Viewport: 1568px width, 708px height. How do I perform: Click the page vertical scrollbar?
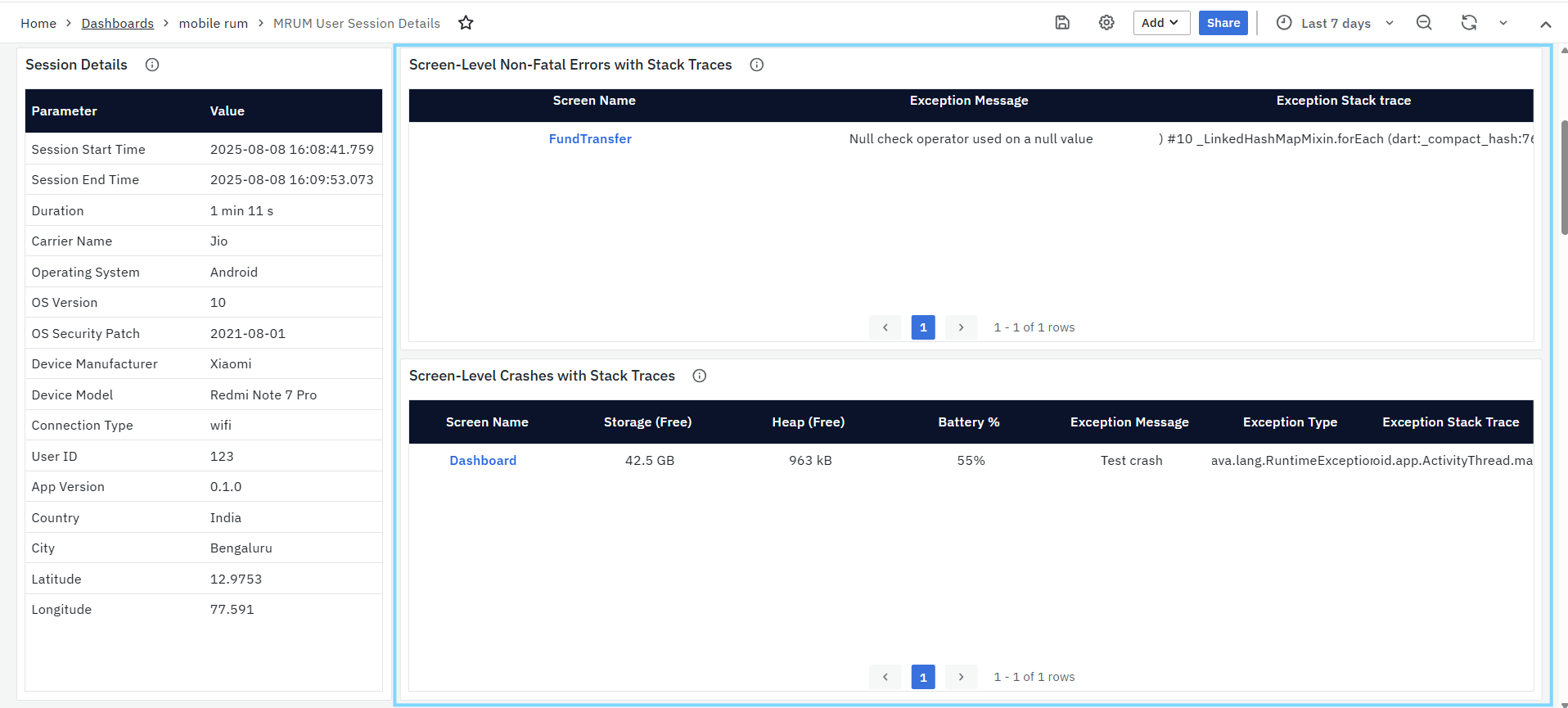click(1564, 176)
